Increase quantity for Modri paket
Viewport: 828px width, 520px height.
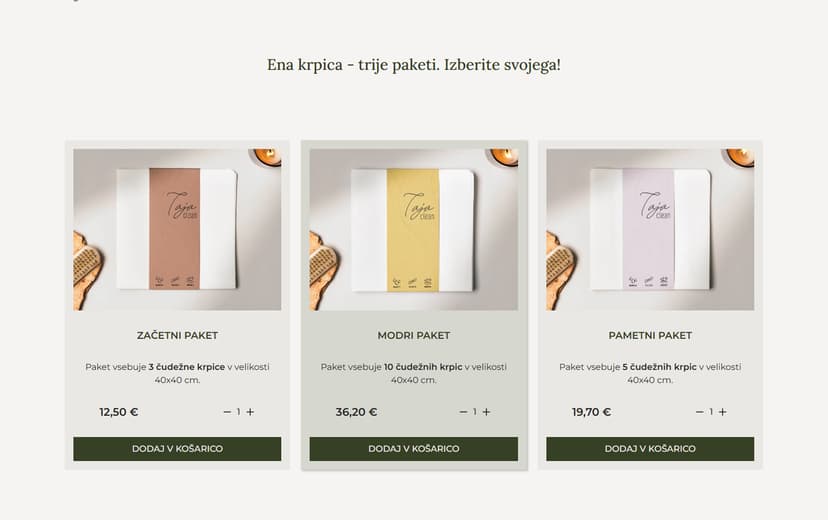486,412
